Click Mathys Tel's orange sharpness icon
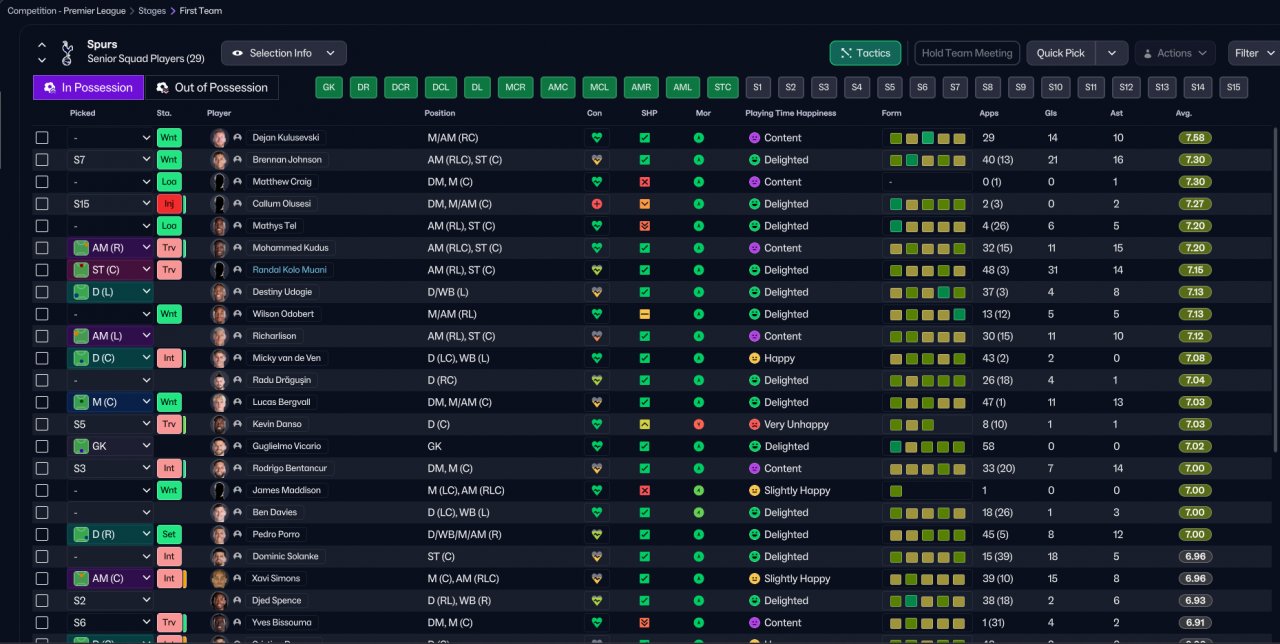The height and width of the screenshot is (644, 1280). click(645, 226)
